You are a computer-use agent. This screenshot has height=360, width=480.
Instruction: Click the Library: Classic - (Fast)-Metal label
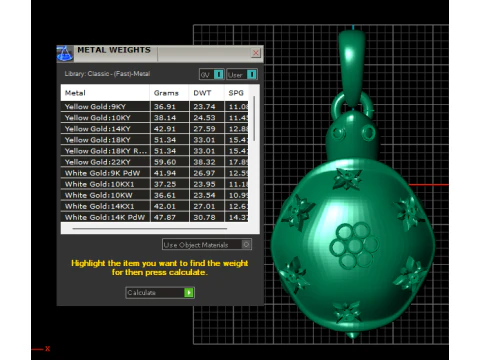click(x=107, y=74)
